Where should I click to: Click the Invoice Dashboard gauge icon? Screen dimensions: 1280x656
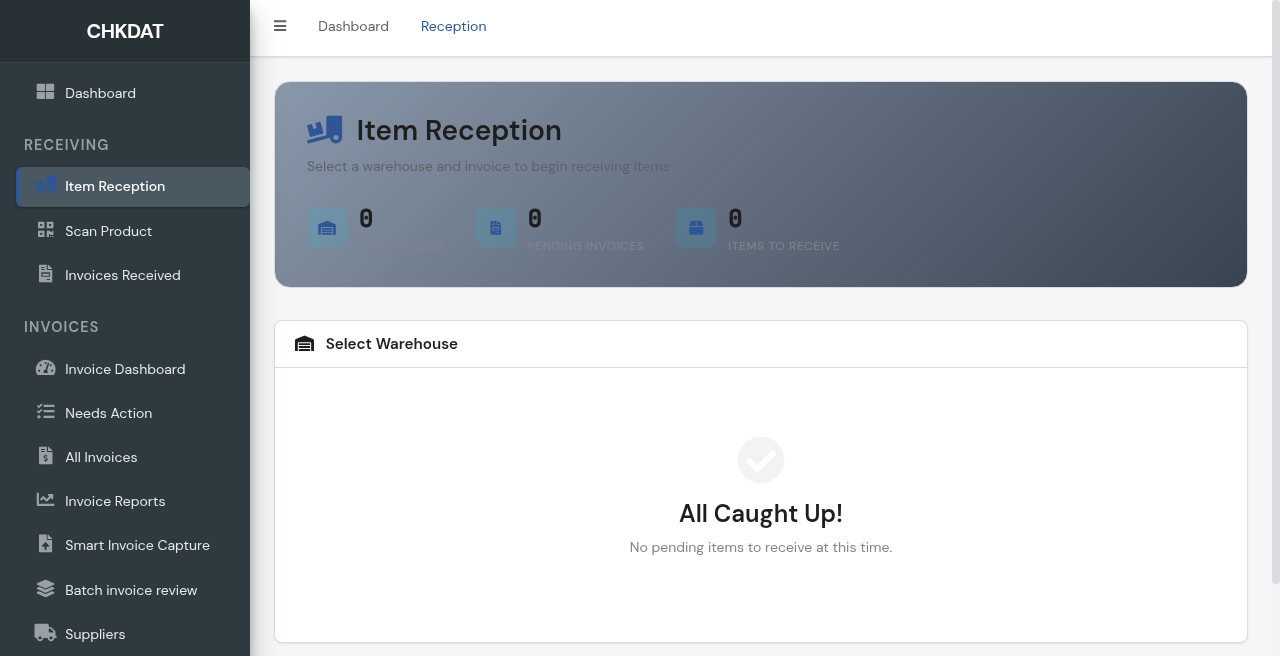point(45,368)
